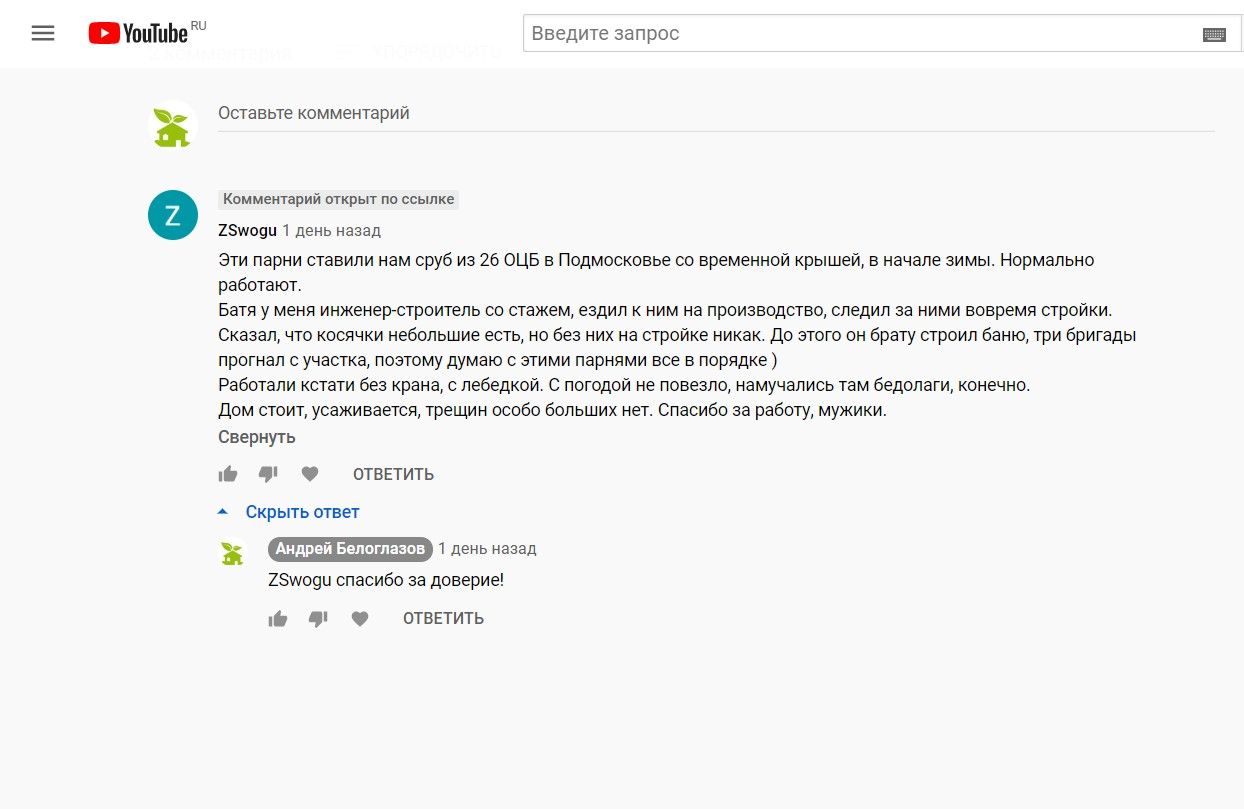Reply to the ZSwogu comment
The width and height of the screenshot is (1244, 809).
[393, 474]
